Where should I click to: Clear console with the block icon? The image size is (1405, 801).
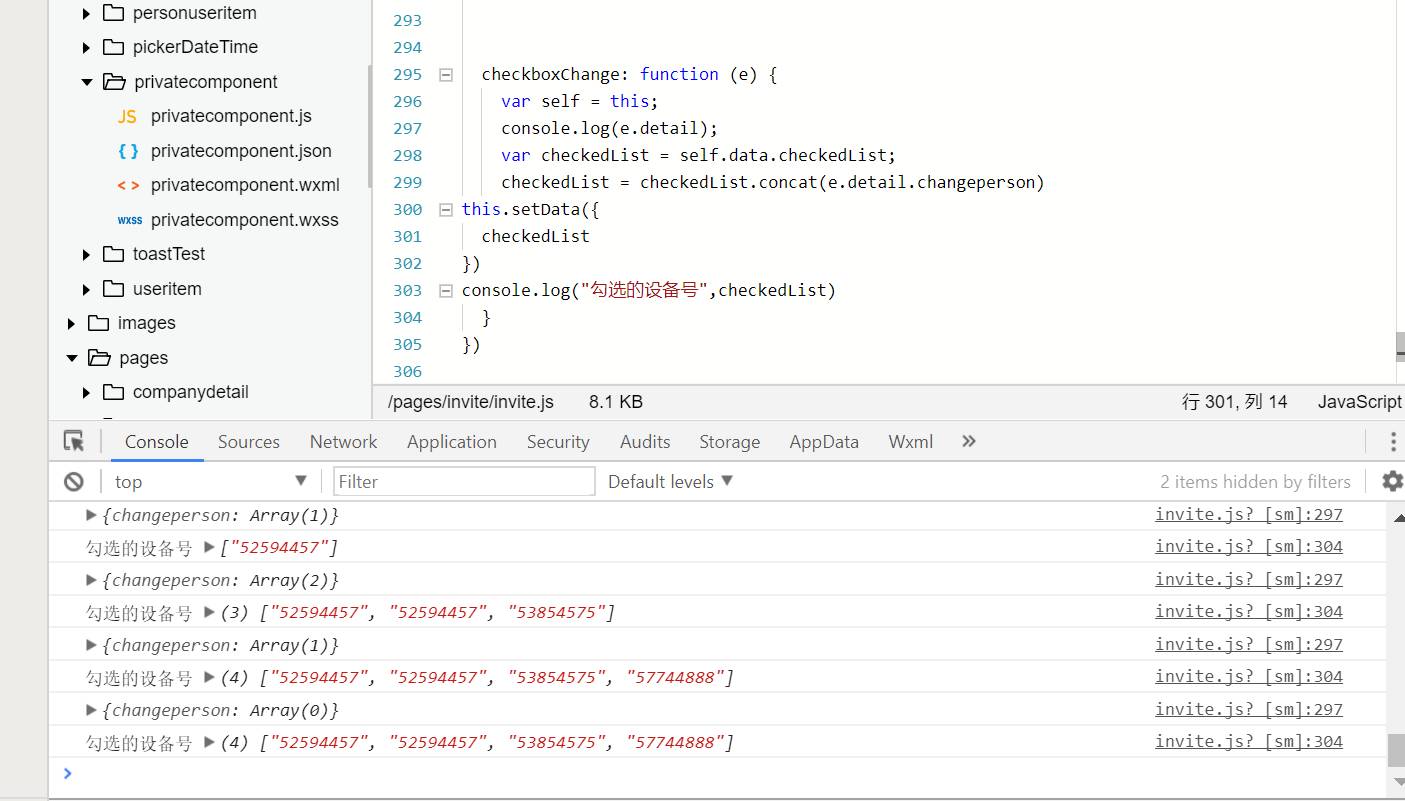pos(74,481)
